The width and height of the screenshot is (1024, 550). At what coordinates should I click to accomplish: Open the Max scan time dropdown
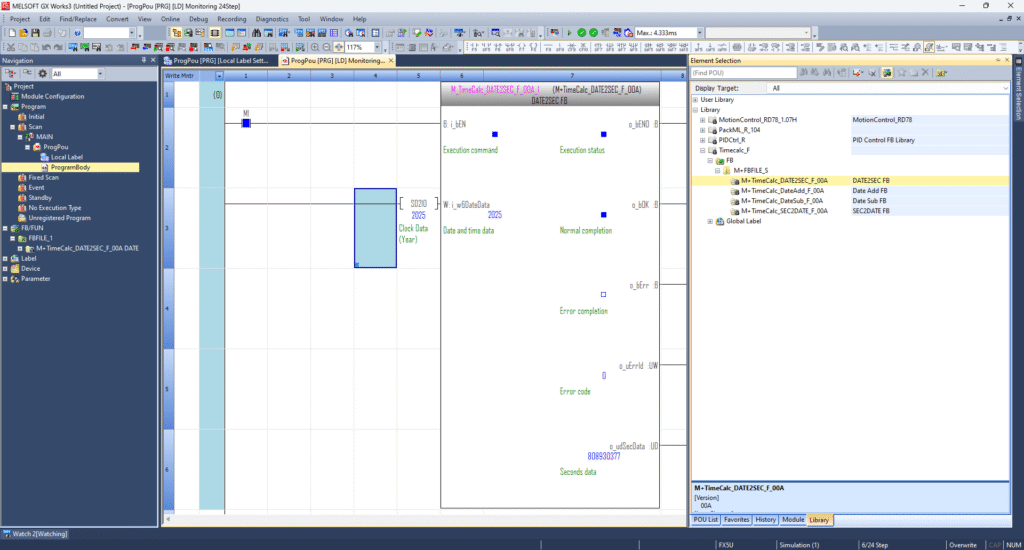tap(699, 33)
